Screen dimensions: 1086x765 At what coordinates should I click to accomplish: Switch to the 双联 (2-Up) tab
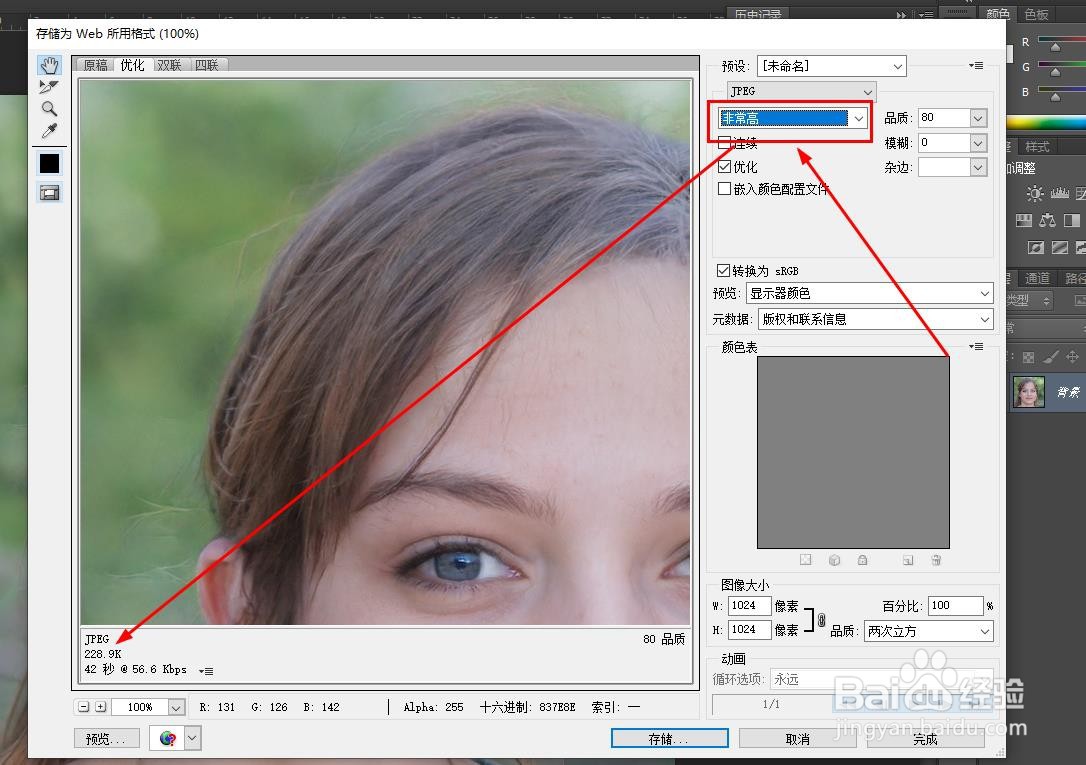click(x=169, y=64)
